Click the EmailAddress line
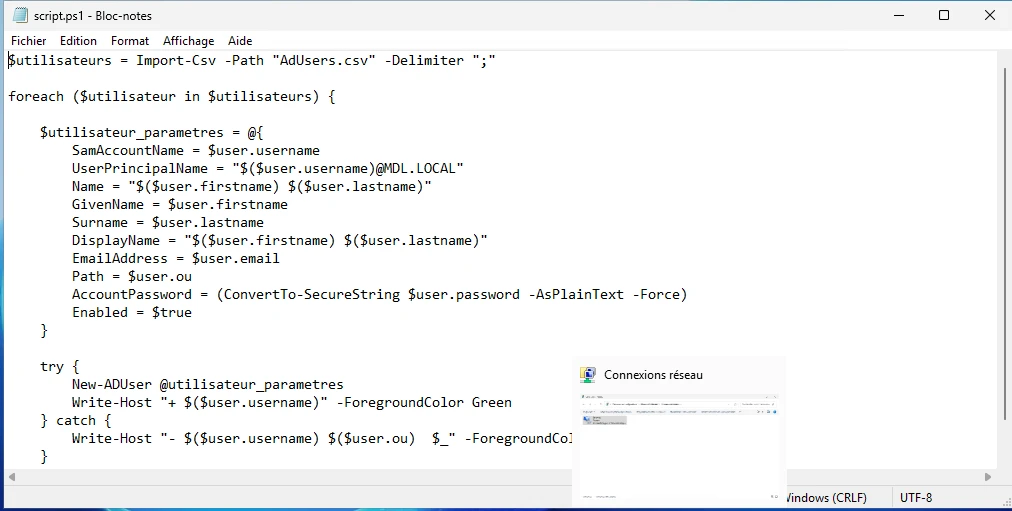The image size is (1012, 511). (176, 259)
